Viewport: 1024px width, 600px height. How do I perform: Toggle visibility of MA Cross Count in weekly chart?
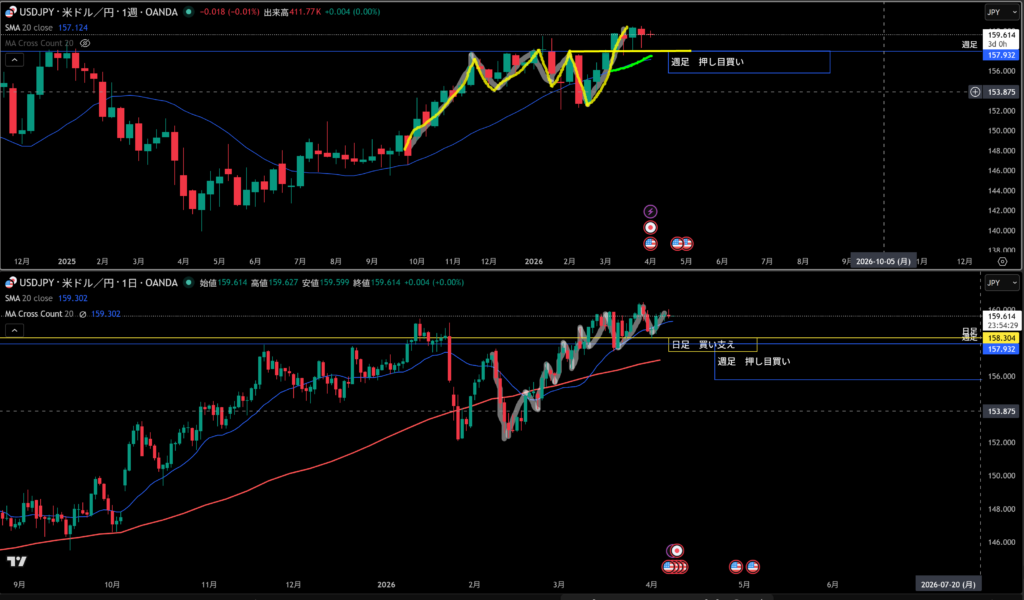click(x=85, y=44)
